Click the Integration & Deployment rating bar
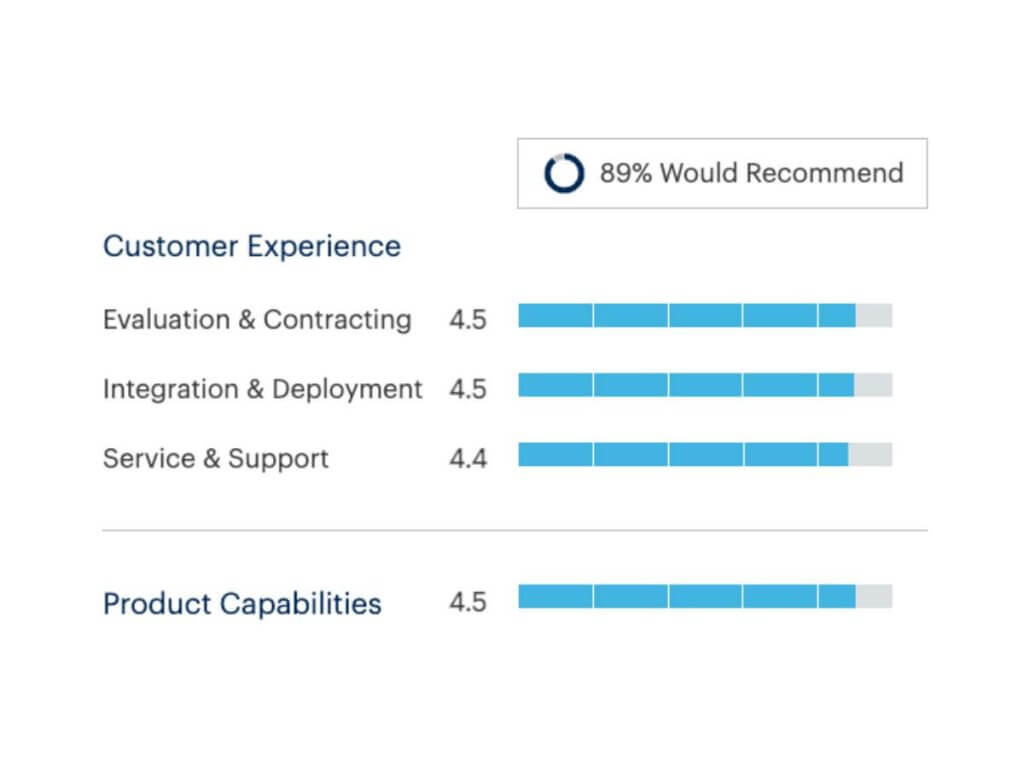 click(x=705, y=385)
